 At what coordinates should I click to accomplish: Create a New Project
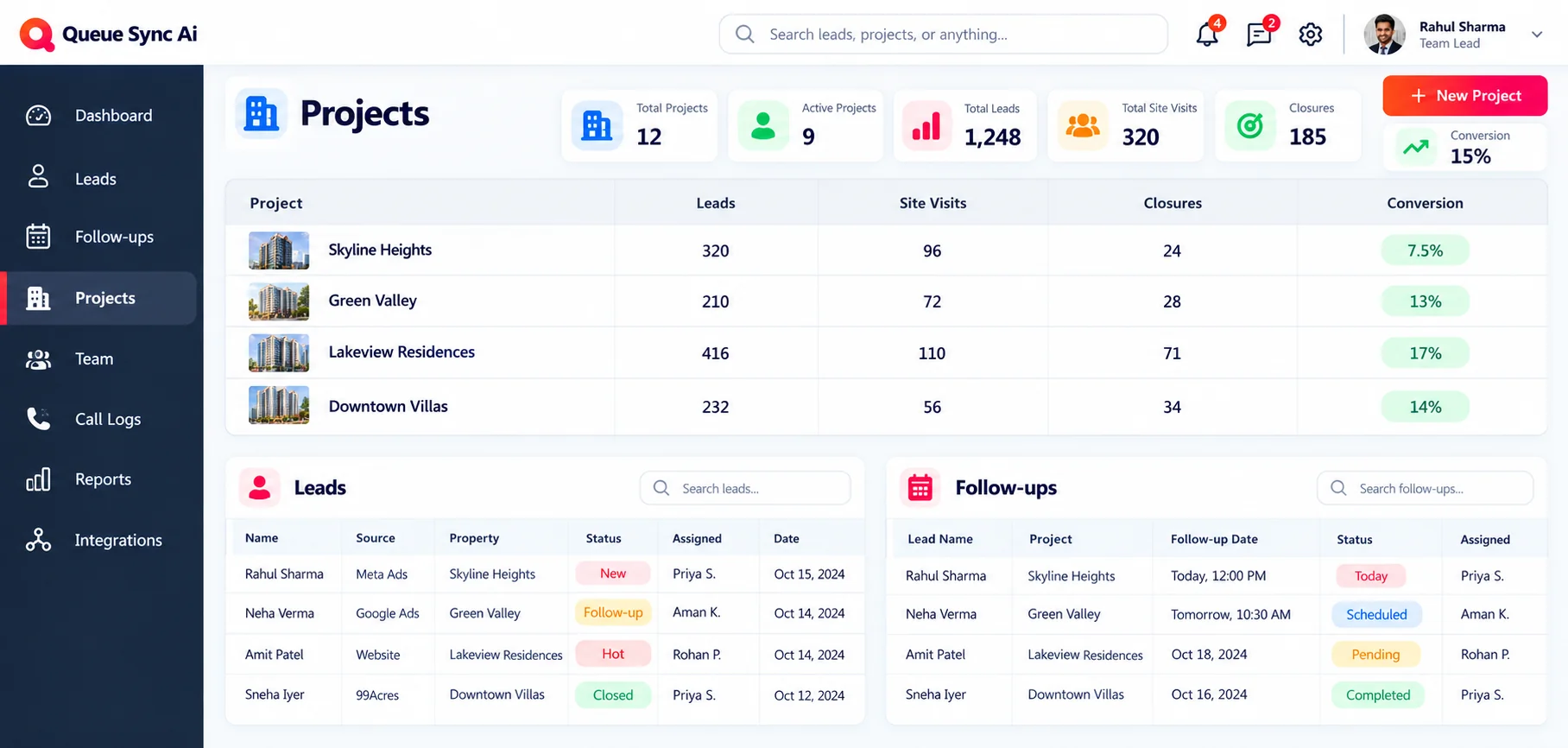click(1465, 96)
